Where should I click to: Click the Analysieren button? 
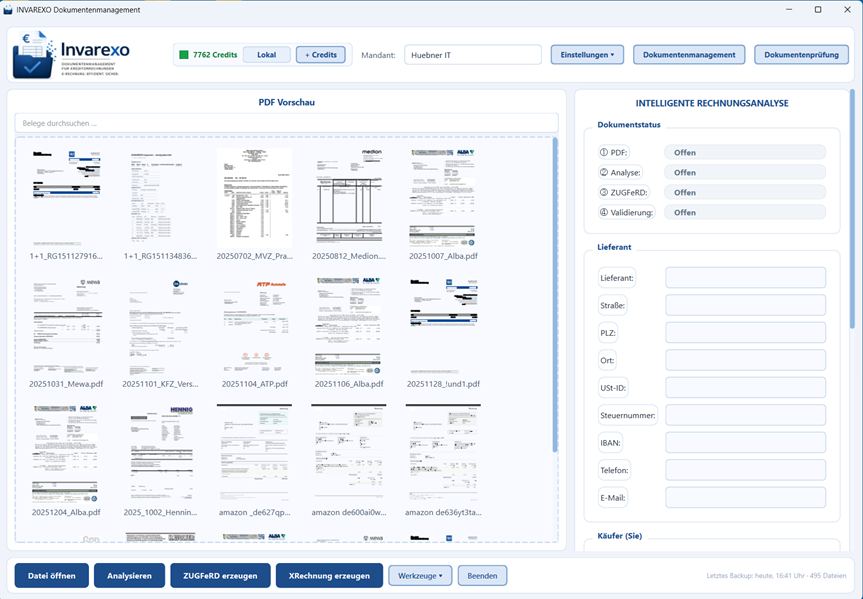129,575
